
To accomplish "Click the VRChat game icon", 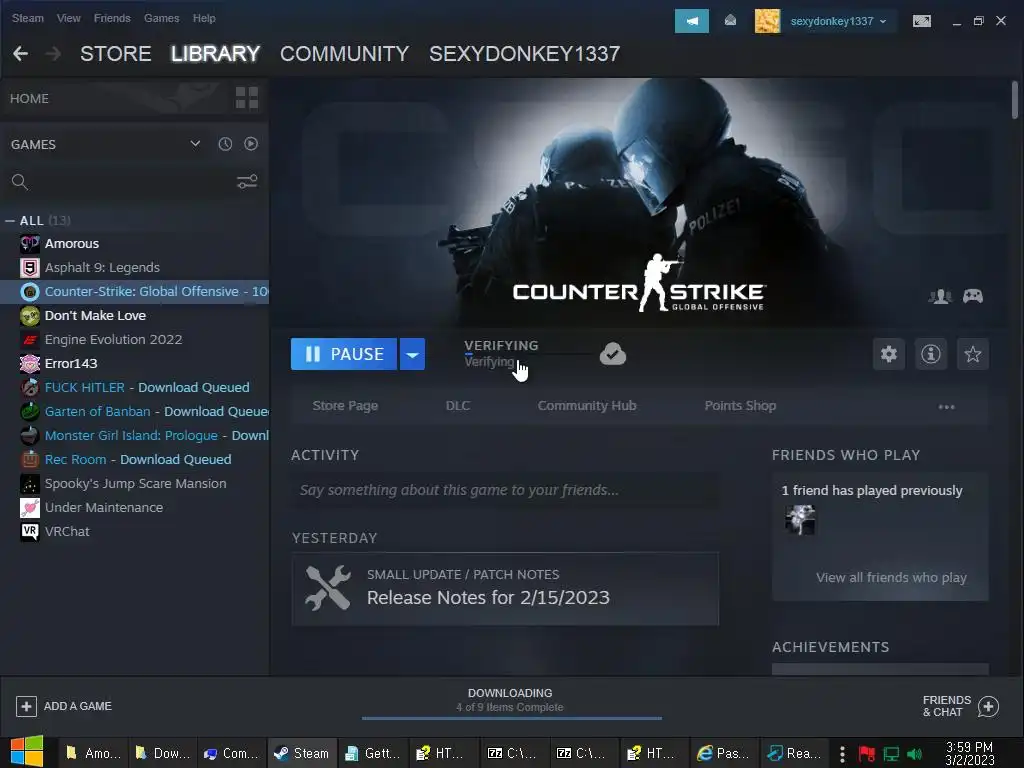I will point(29,532).
